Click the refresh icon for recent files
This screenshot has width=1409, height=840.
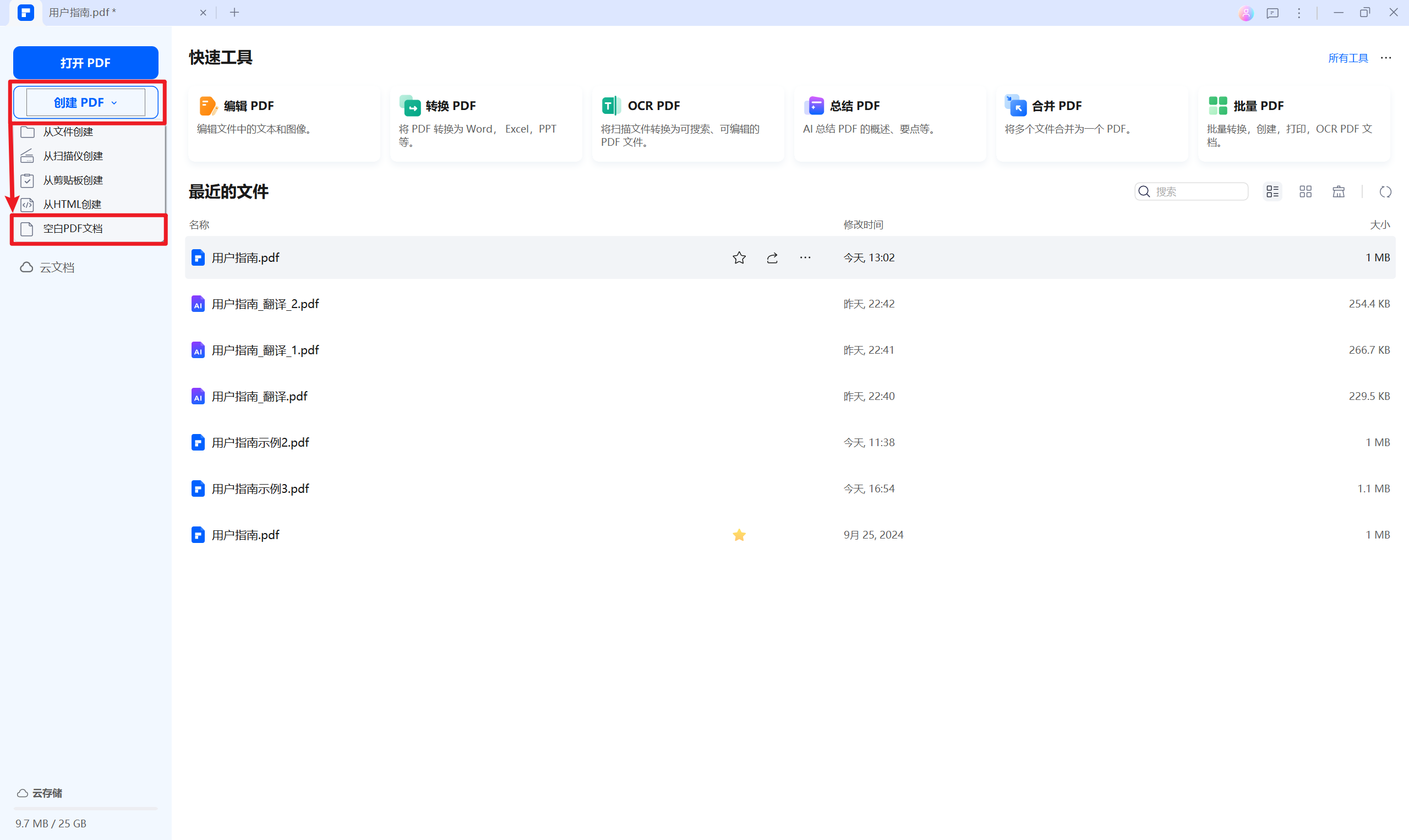click(x=1385, y=192)
